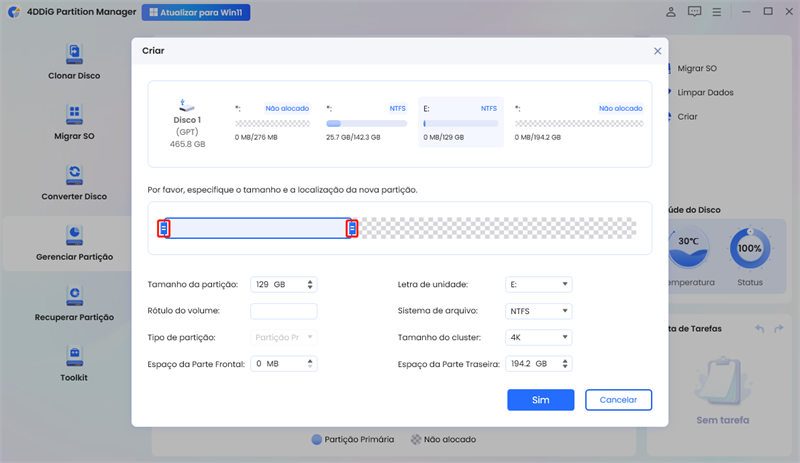The height and width of the screenshot is (463, 800).
Task: Select the E: NTFS partition block
Action: (460, 122)
